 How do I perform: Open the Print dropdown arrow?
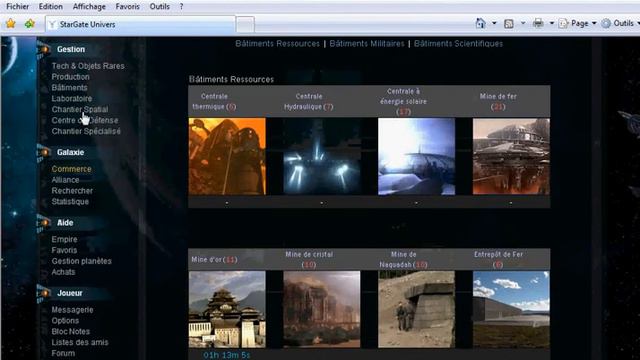pyautogui.click(x=551, y=23)
